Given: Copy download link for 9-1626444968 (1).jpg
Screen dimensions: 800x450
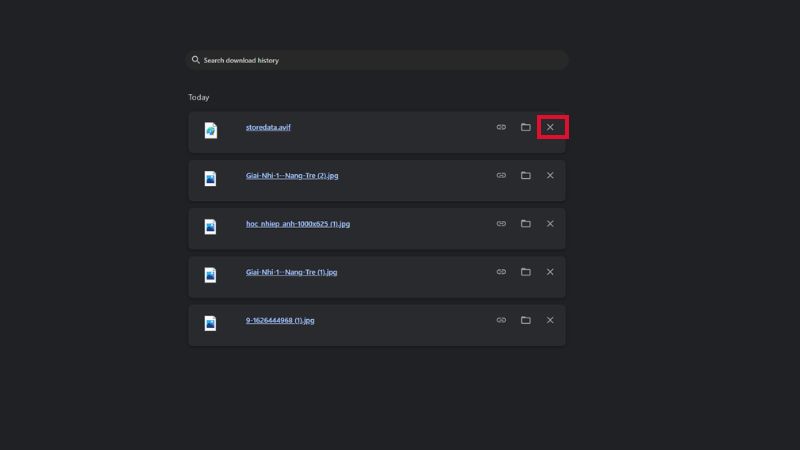Looking at the screenshot, I should point(501,320).
